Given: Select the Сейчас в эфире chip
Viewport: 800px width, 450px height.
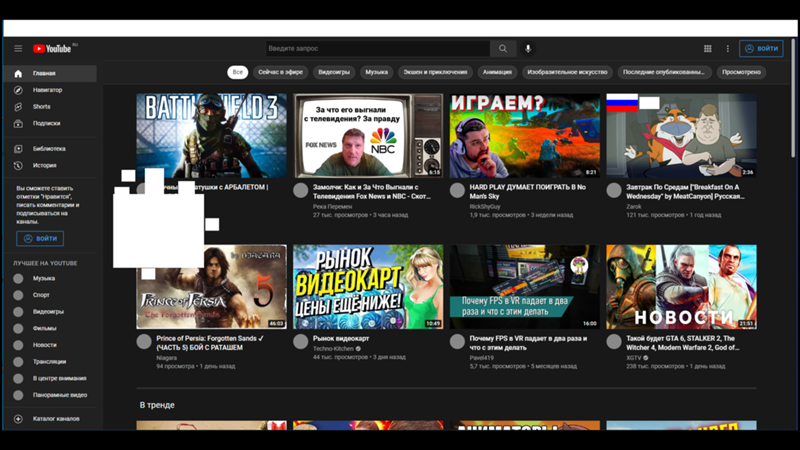Looking at the screenshot, I should tap(281, 72).
